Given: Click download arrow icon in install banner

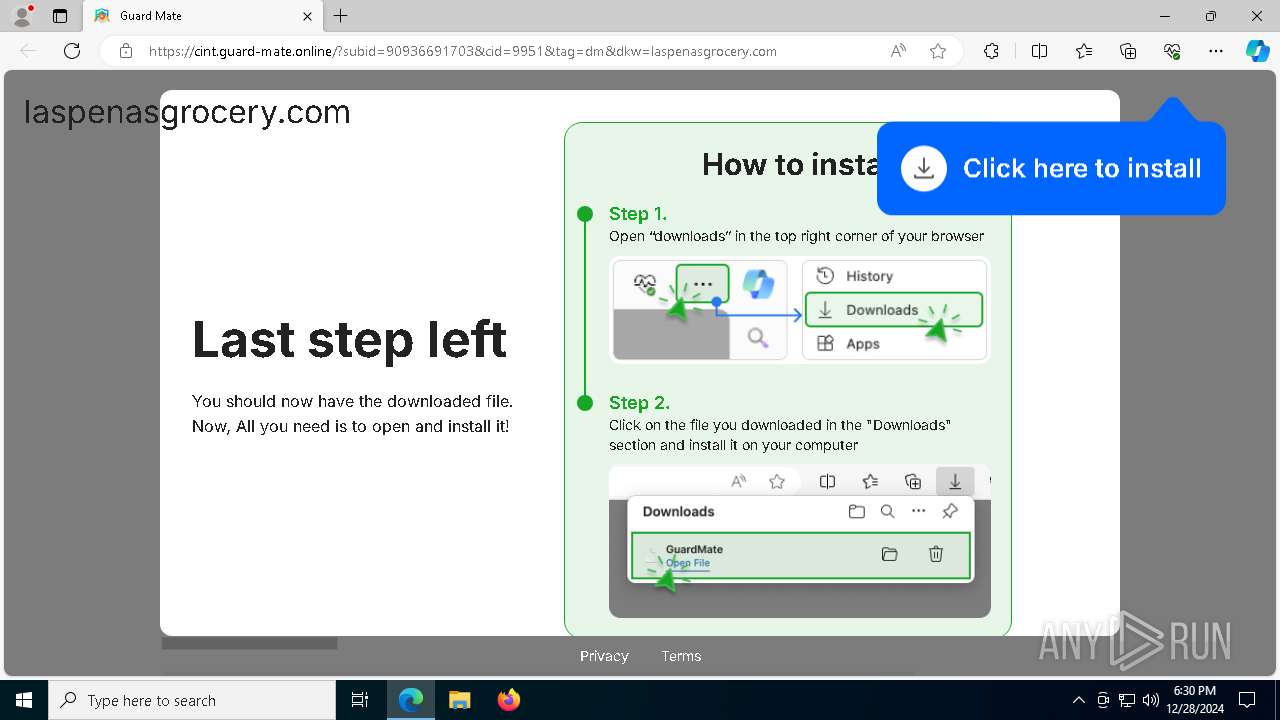Looking at the screenshot, I should click(x=924, y=168).
